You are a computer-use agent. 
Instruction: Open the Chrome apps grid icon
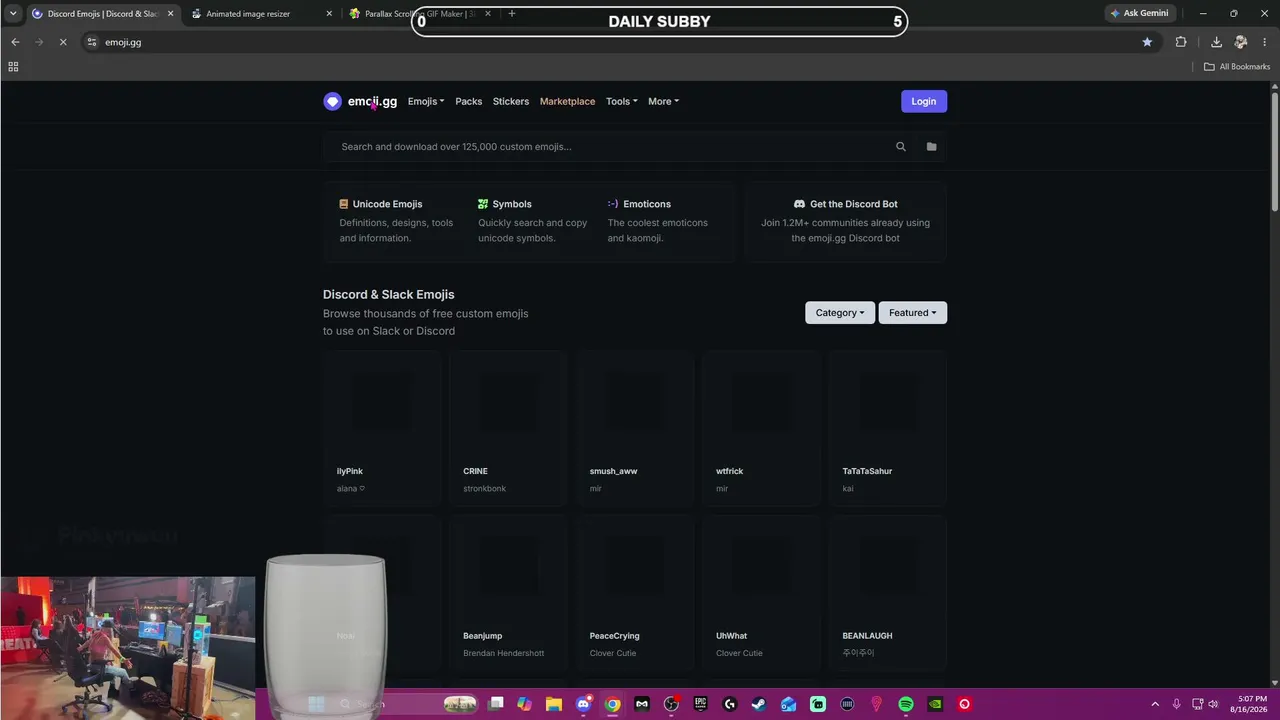point(13,67)
